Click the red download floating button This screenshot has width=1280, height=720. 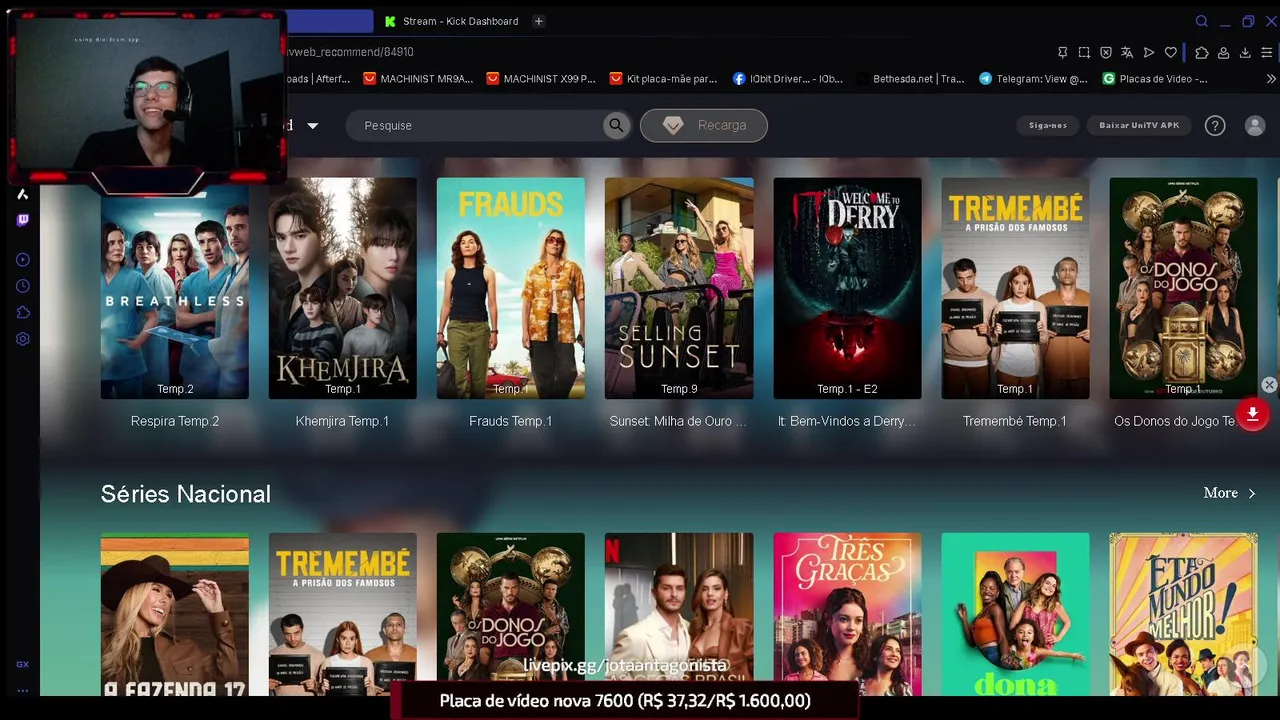click(x=1252, y=414)
